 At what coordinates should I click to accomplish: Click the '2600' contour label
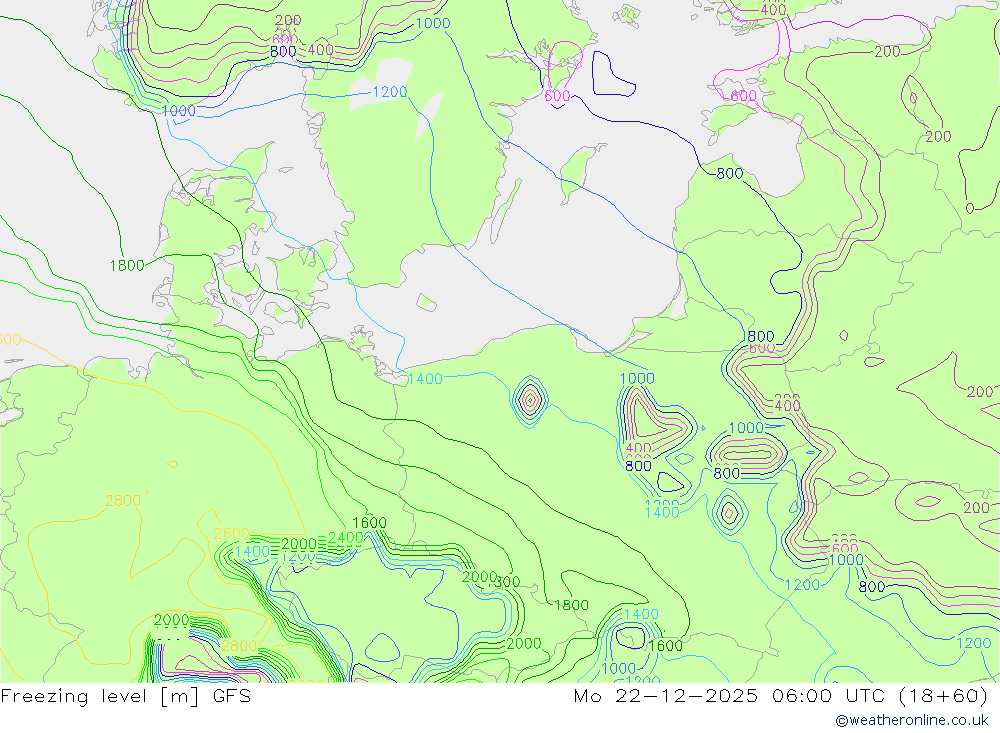(232, 533)
